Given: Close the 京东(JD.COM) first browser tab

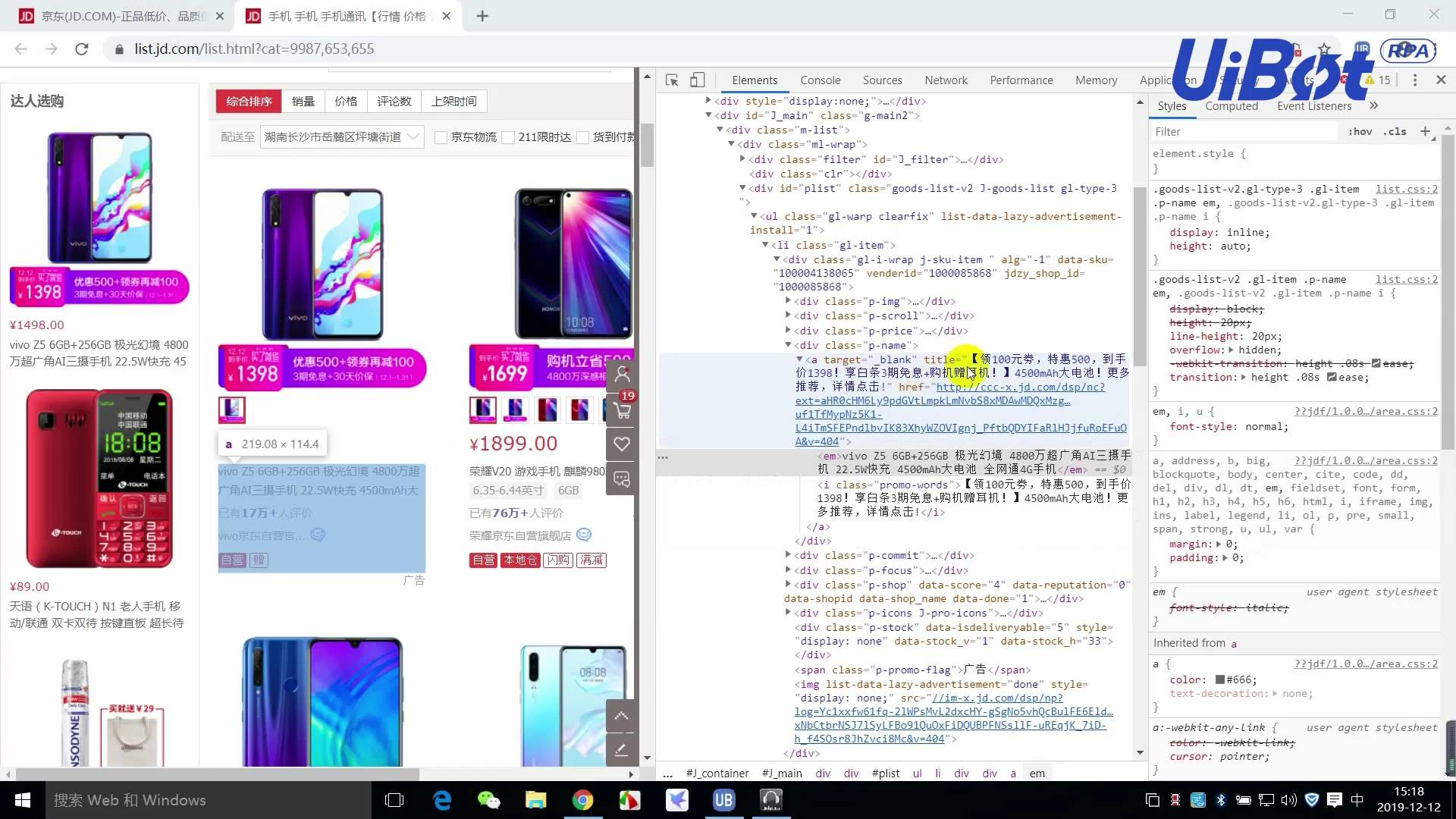Looking at the screenshot, I should point(219,16).
